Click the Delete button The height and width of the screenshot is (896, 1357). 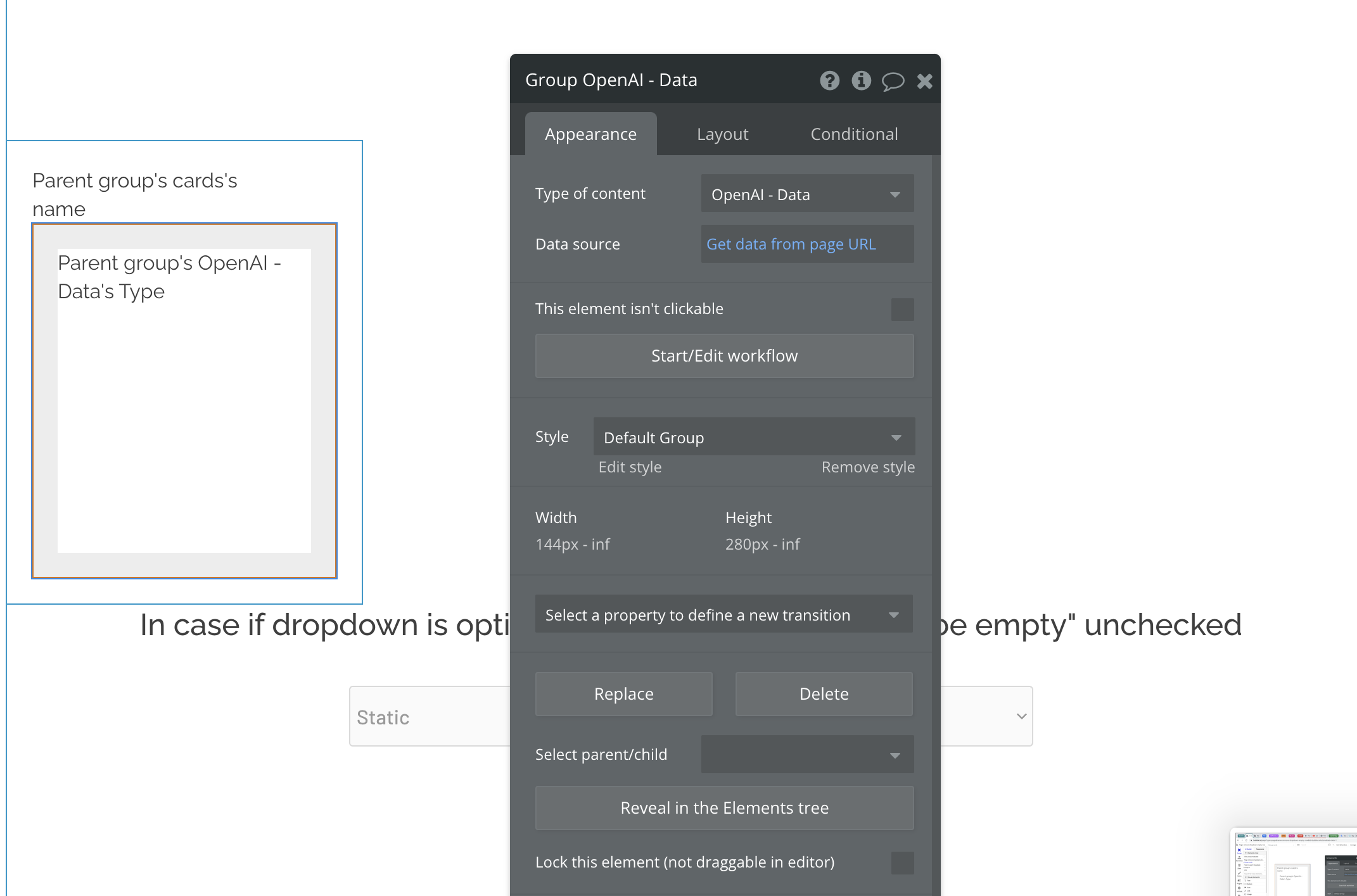(x=824, y=694)
